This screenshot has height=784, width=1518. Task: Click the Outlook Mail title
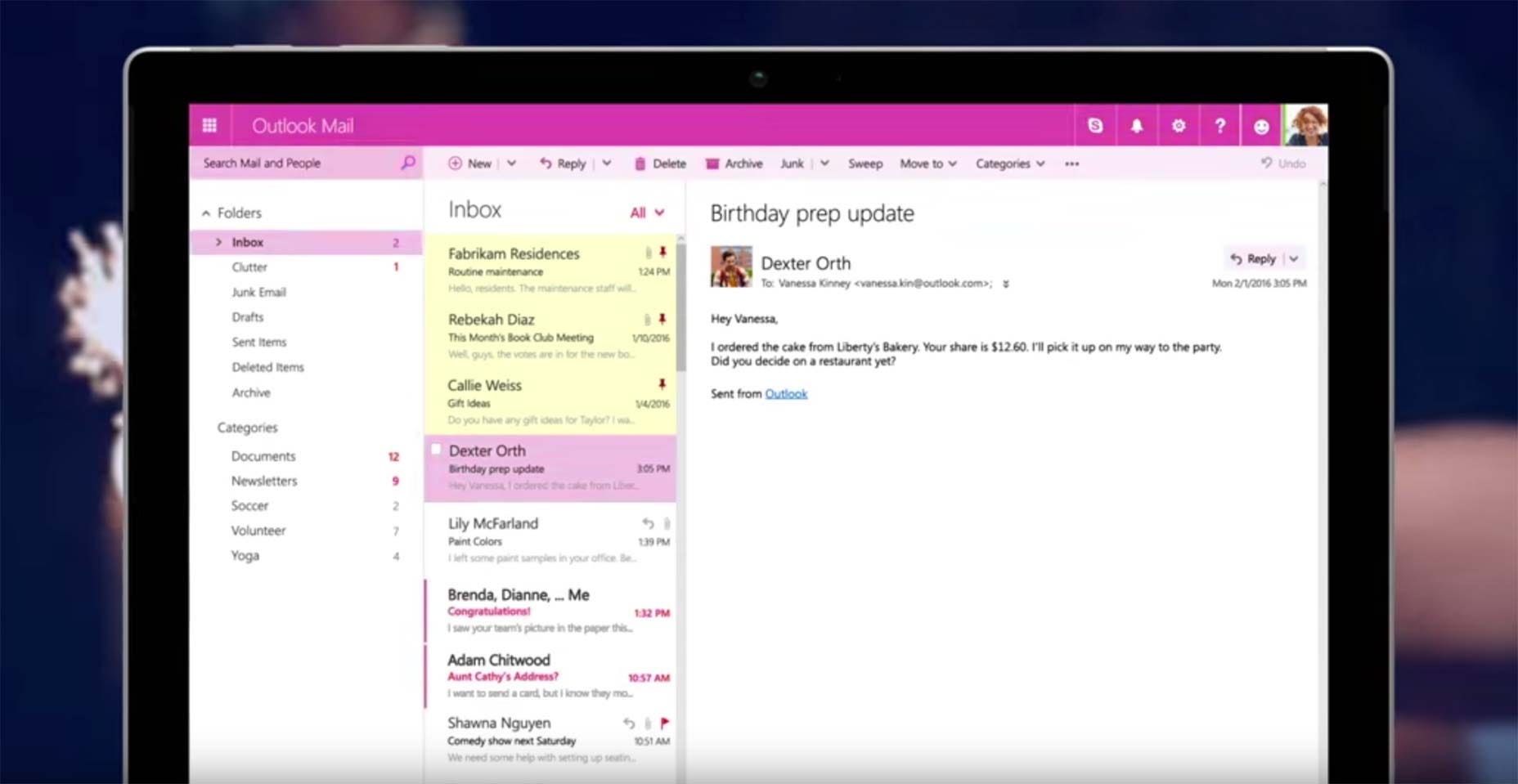click(x=303, y=126)
